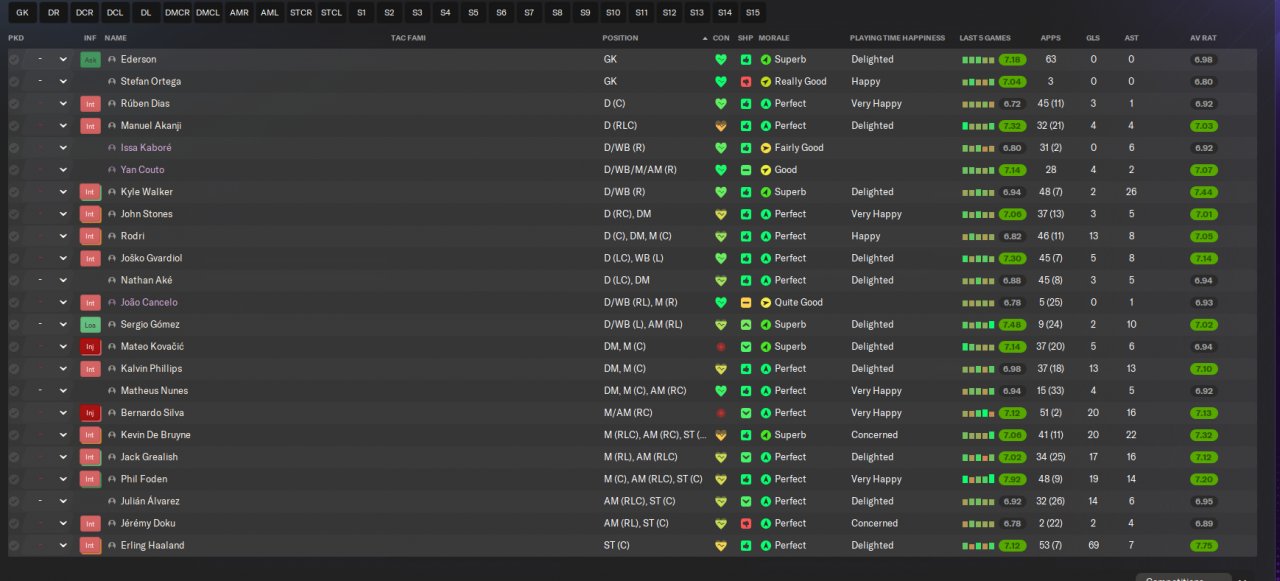
Task: Select the AMR position slot
Action: (x=239, y=12)
